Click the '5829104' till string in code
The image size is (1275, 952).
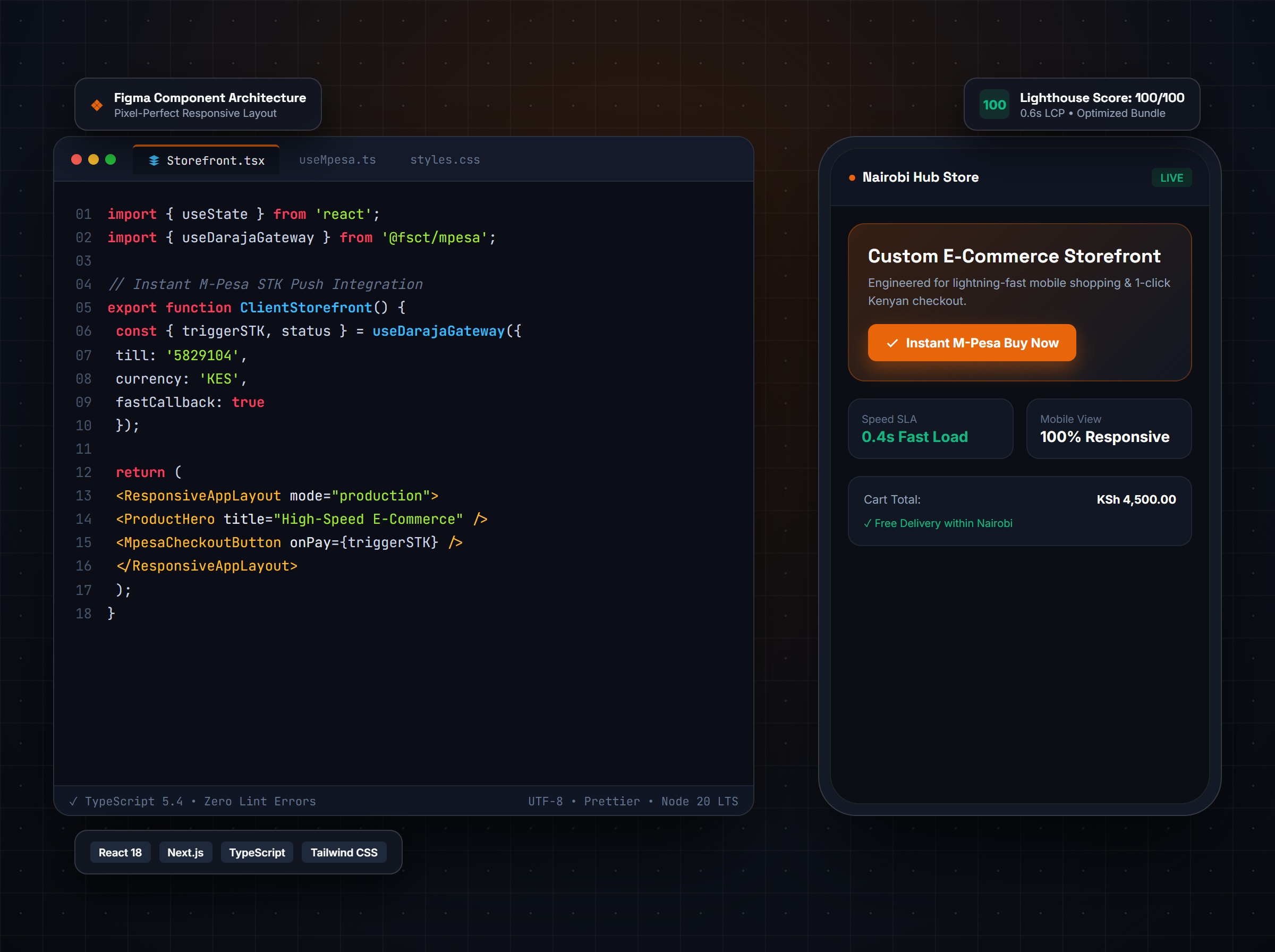click(202, 355)
